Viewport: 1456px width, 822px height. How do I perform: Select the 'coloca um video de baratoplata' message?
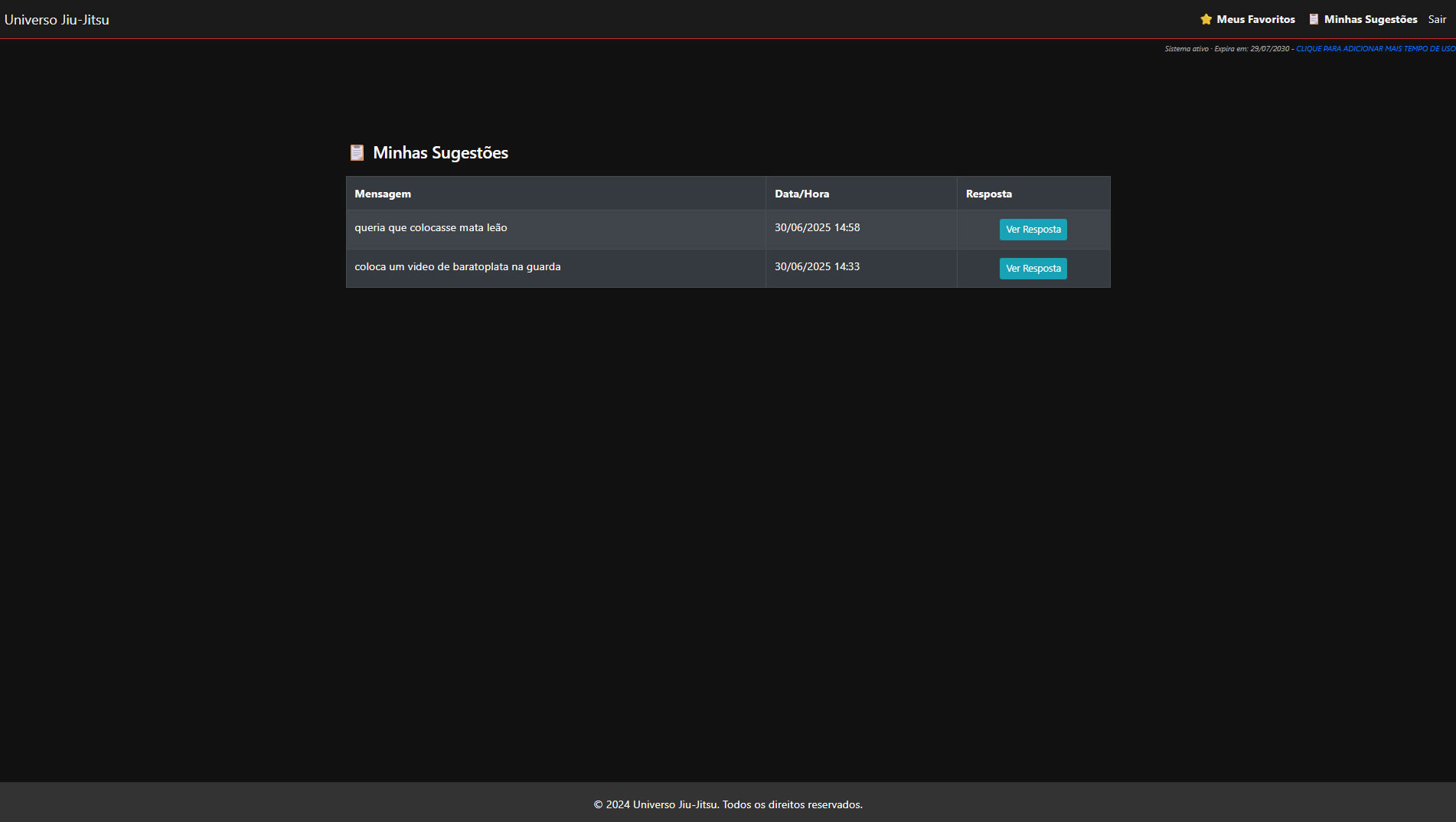tap(457, 266)
